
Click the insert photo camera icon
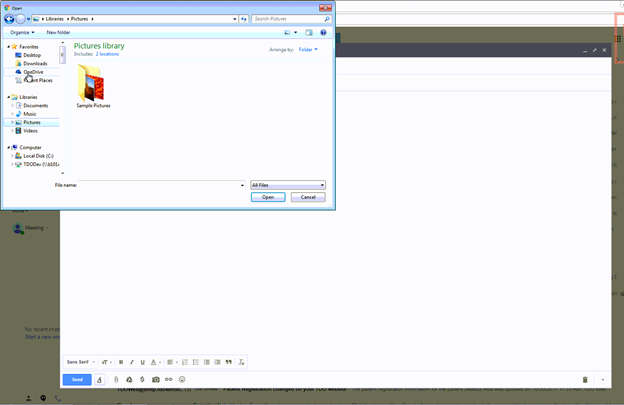pyautogui.click(x=155, y=379)
